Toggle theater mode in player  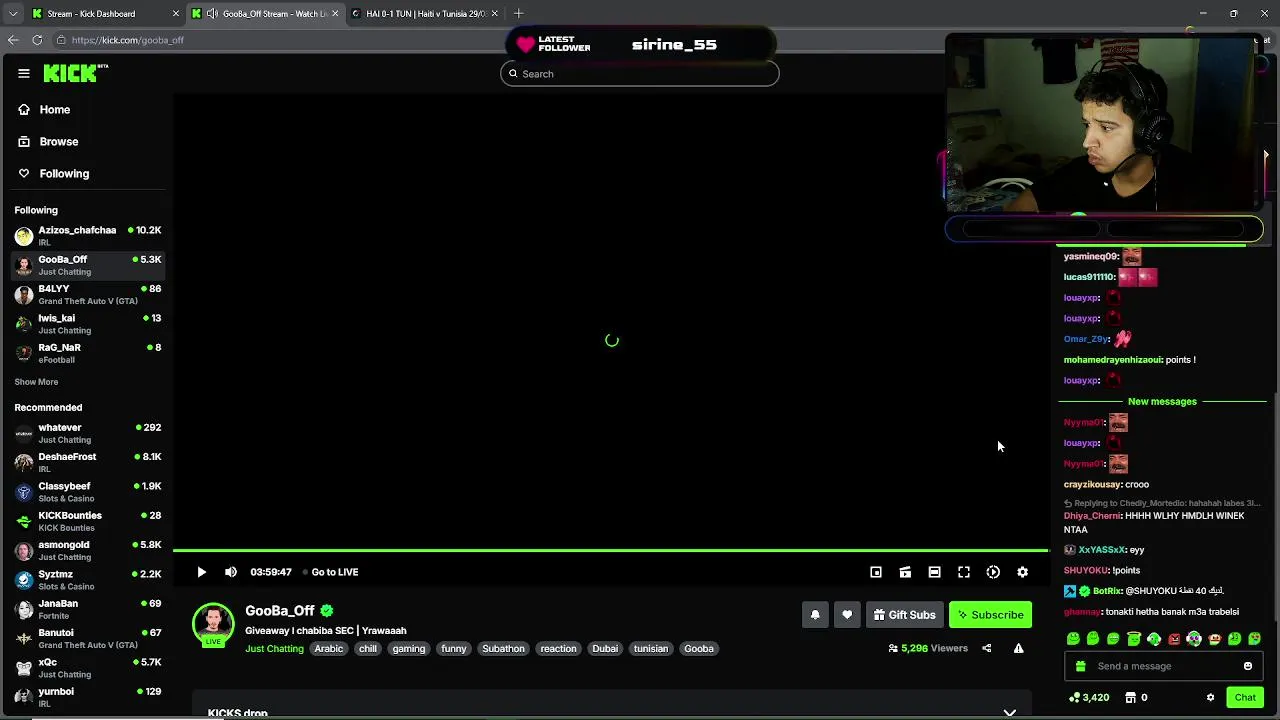coord(934,572)
